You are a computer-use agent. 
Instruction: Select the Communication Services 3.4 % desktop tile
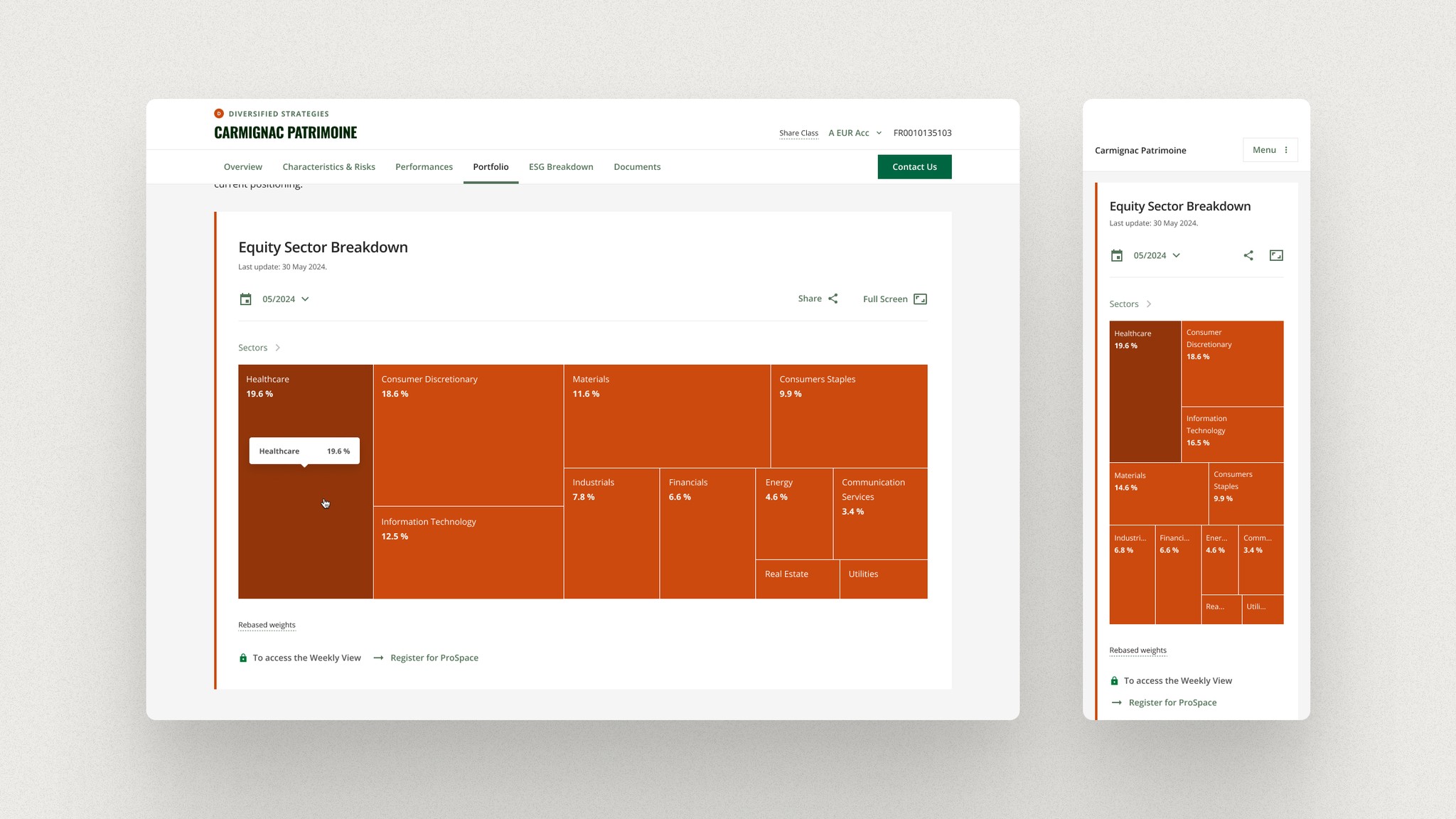[880, 513]
